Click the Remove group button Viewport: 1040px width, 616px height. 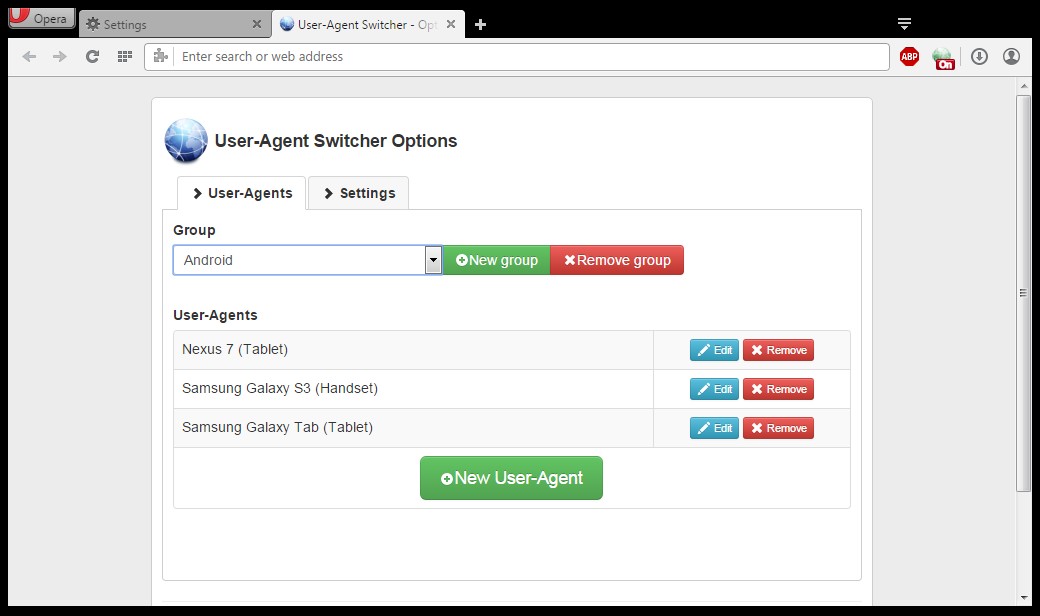pyautogui.click(x=617, y=260)
